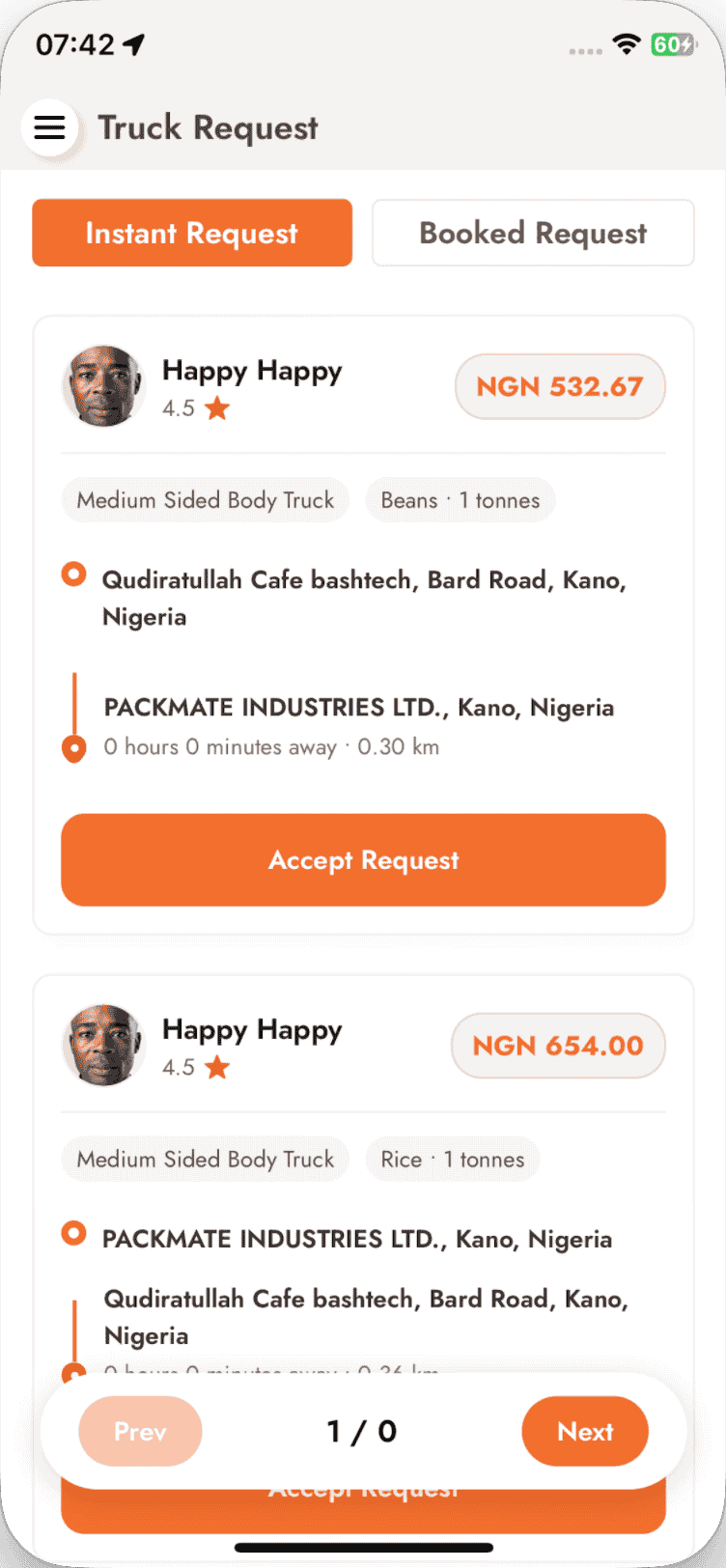Screen dimensions: 726x1568
Task: Go to Next page of requests
Action: coord(585,1431)
